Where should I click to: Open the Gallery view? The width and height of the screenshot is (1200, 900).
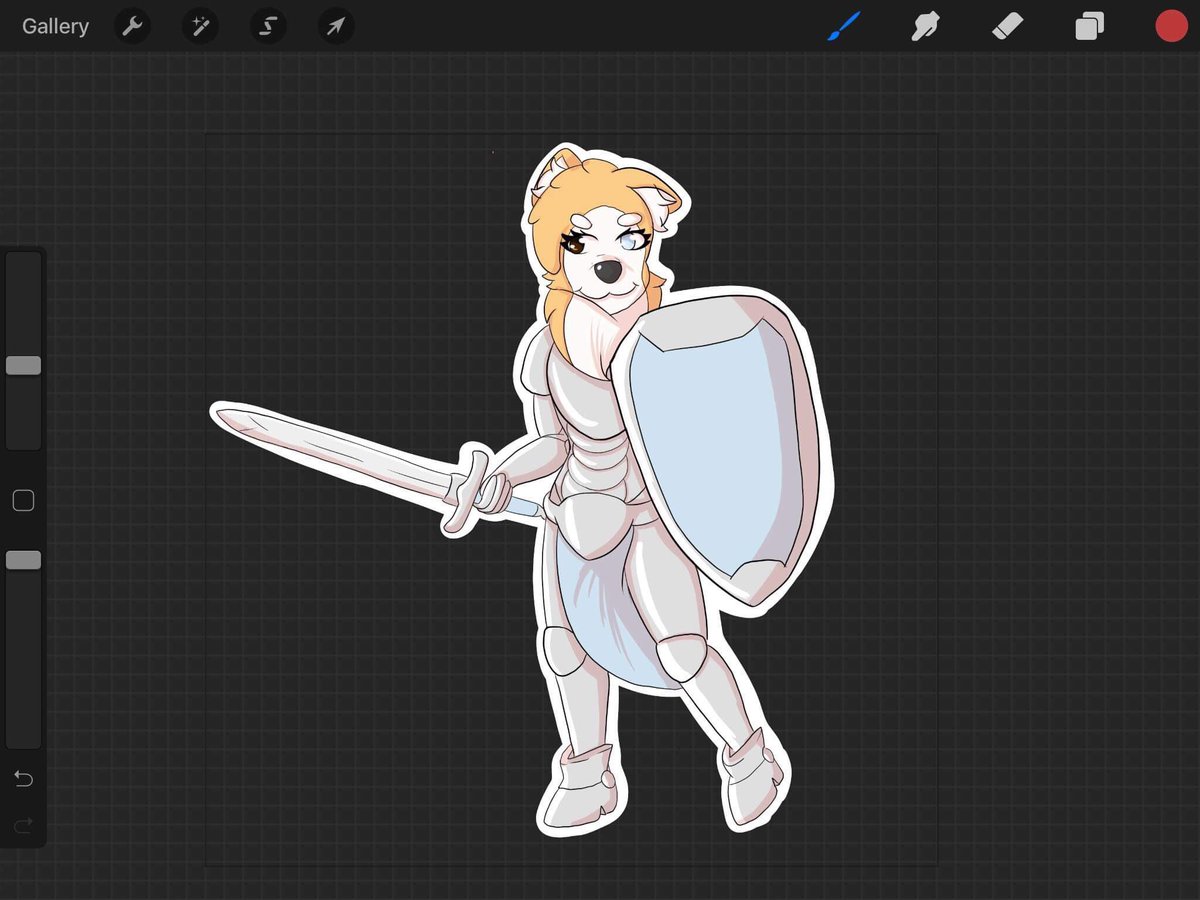[55, 26]
